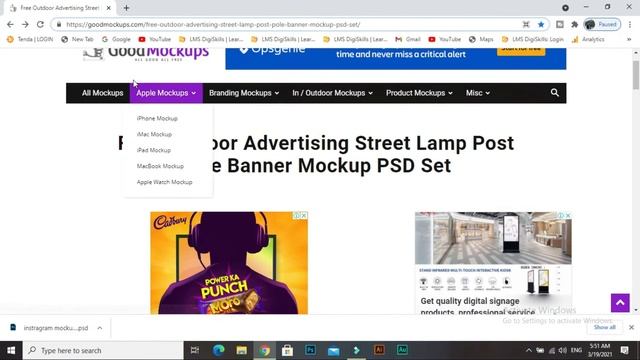This screenshot has width=640, height=360.
Task: Open the Windows Start menu
Action: click(11, 350)
